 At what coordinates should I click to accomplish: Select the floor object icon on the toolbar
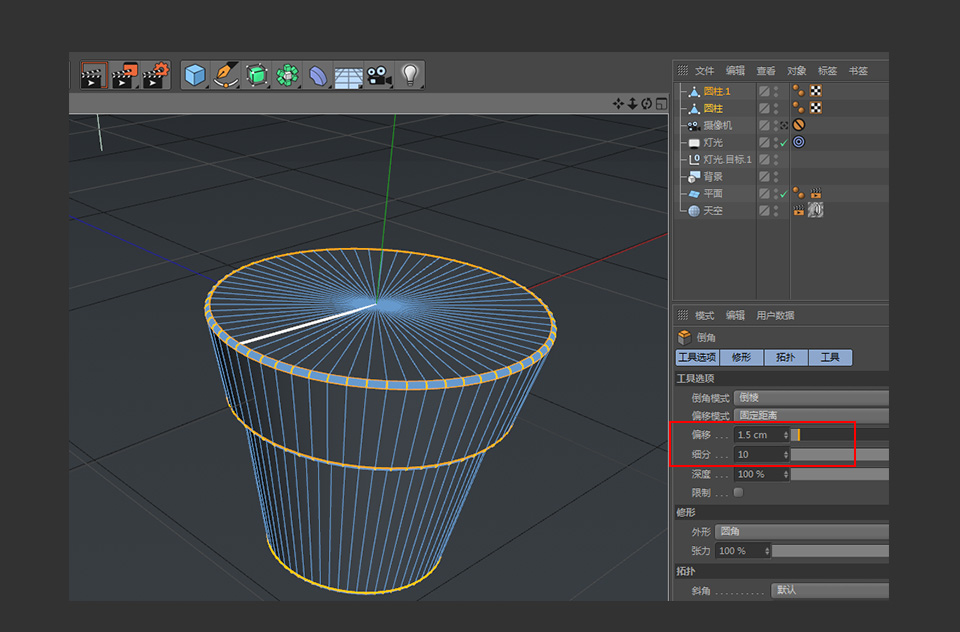pyautogui.click(x=348, y=76)
